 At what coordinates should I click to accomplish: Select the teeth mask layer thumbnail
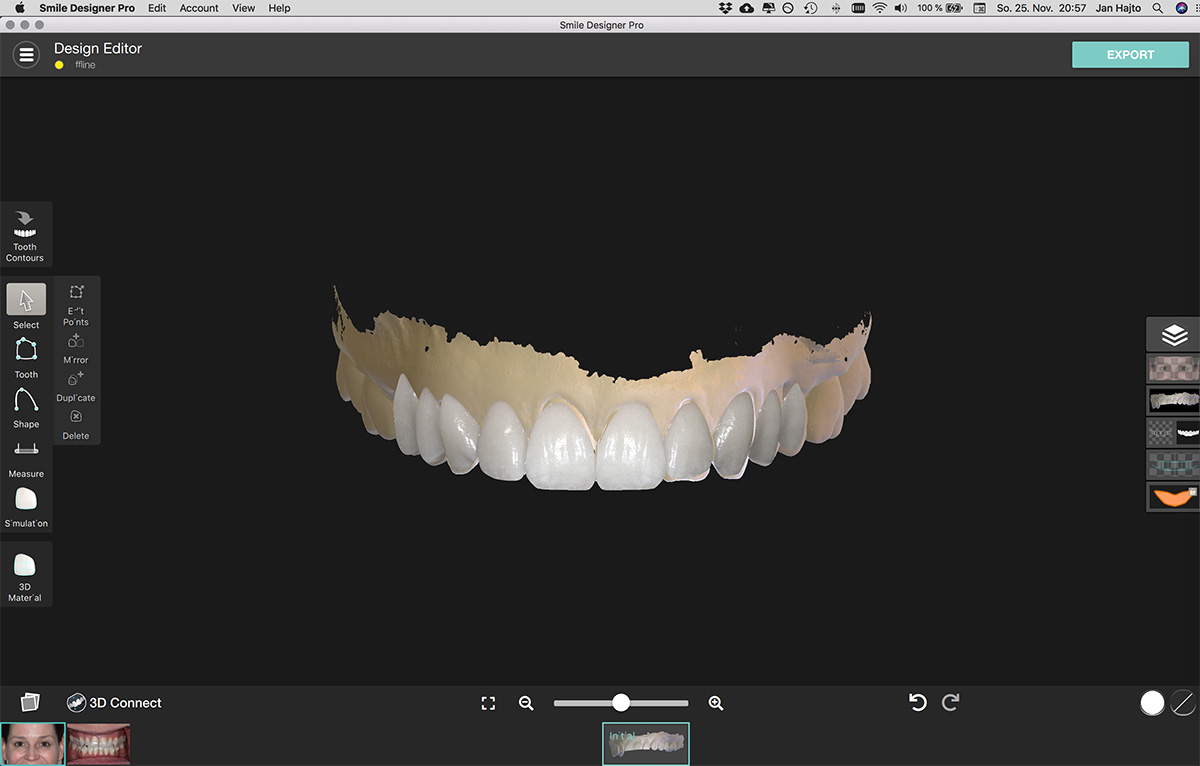point(1174,432)
